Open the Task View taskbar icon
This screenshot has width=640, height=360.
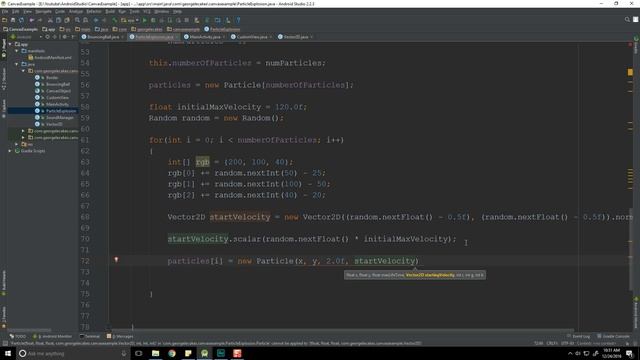[139, 353]
